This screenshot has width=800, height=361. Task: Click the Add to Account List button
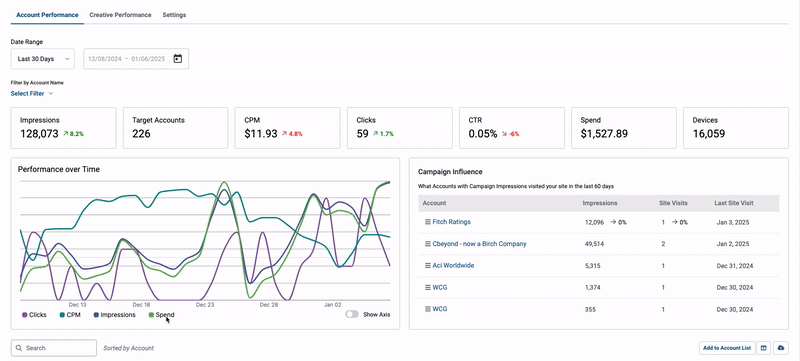coord(727,348)
